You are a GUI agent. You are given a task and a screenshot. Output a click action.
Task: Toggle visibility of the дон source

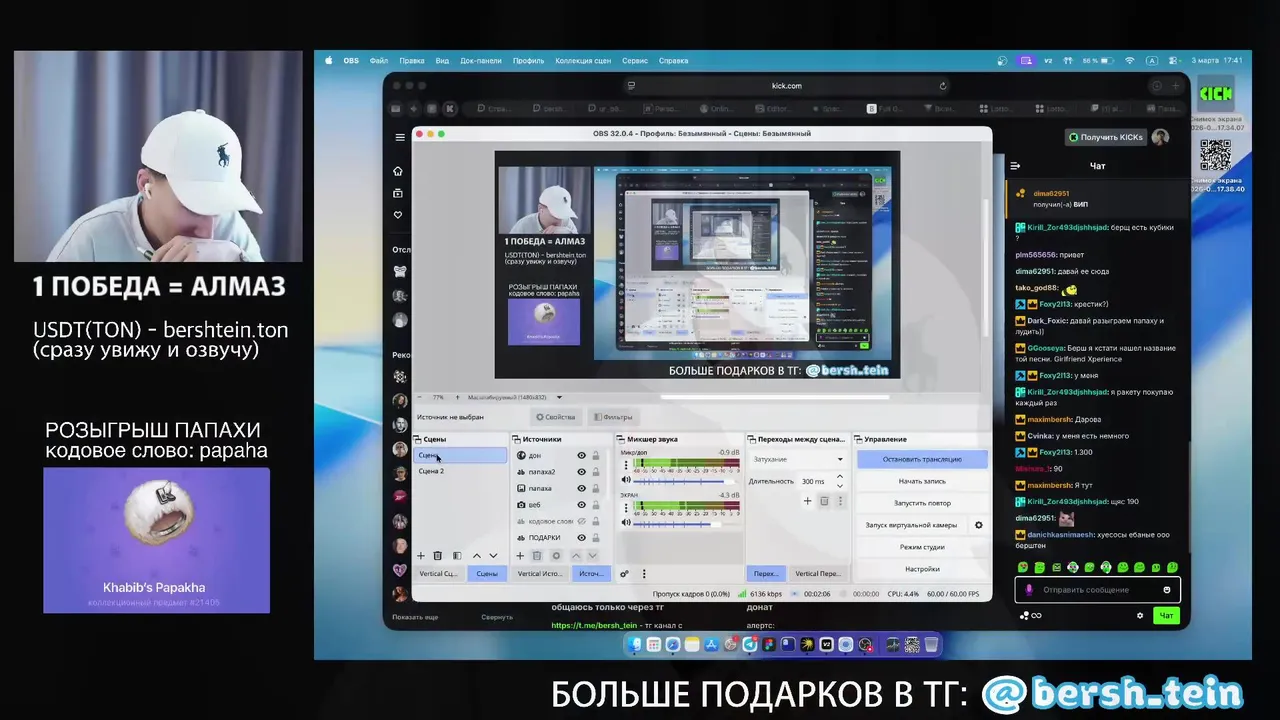pyautogui.click(x=581, y=456)
